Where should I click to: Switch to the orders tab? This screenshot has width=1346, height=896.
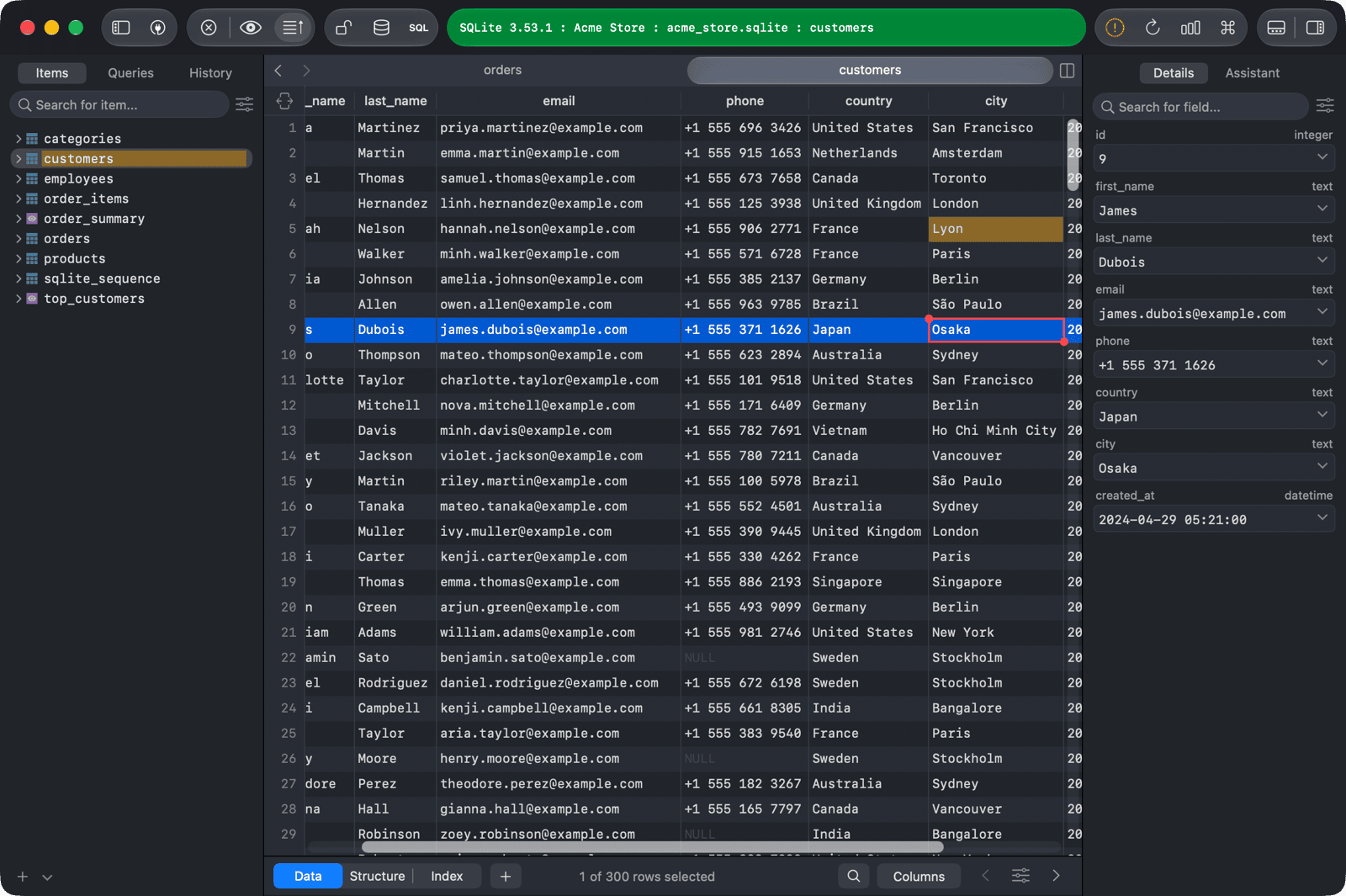click(x=502, y=71)
